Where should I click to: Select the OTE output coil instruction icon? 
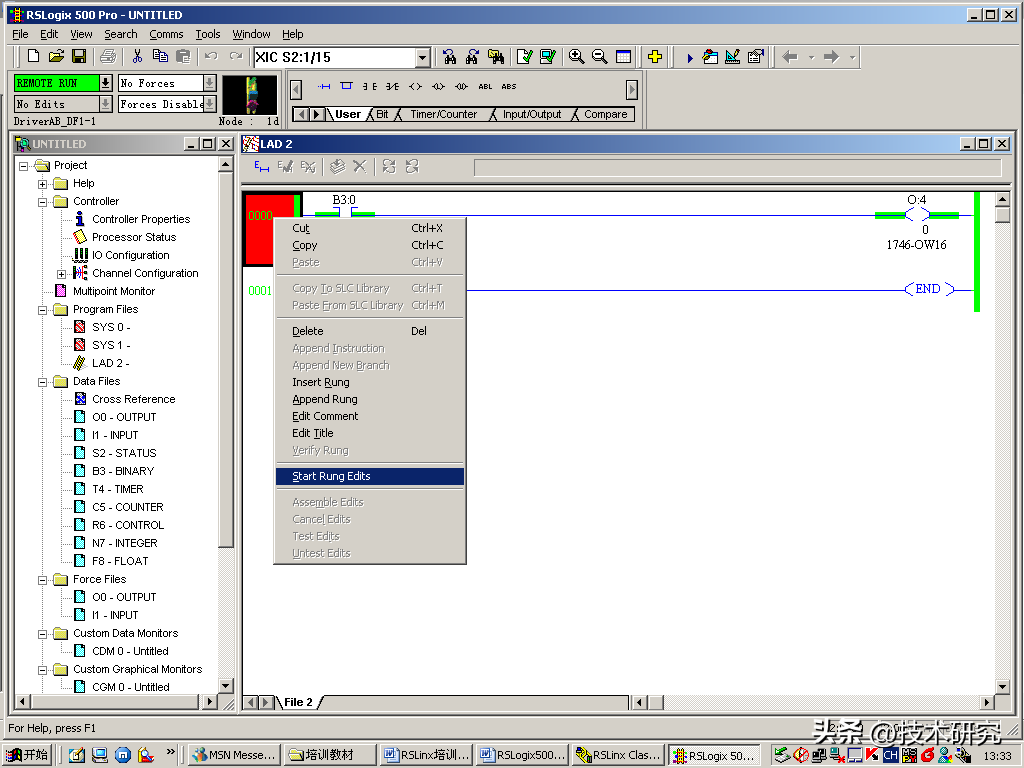click(415, 87)
